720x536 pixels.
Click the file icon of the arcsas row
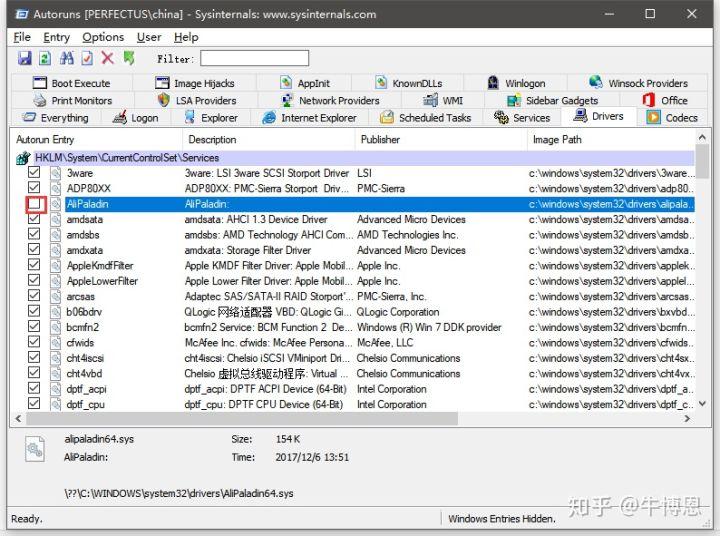[56, 296]
